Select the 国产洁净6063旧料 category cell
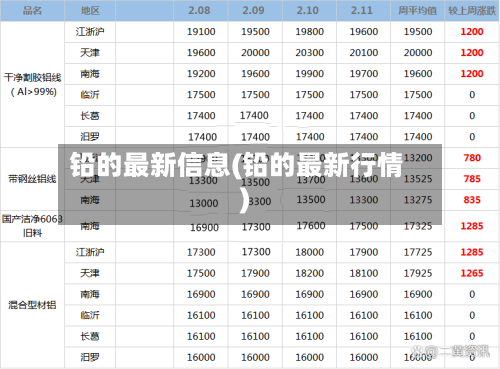Screen dimensions: 500x369 point(32,226)
